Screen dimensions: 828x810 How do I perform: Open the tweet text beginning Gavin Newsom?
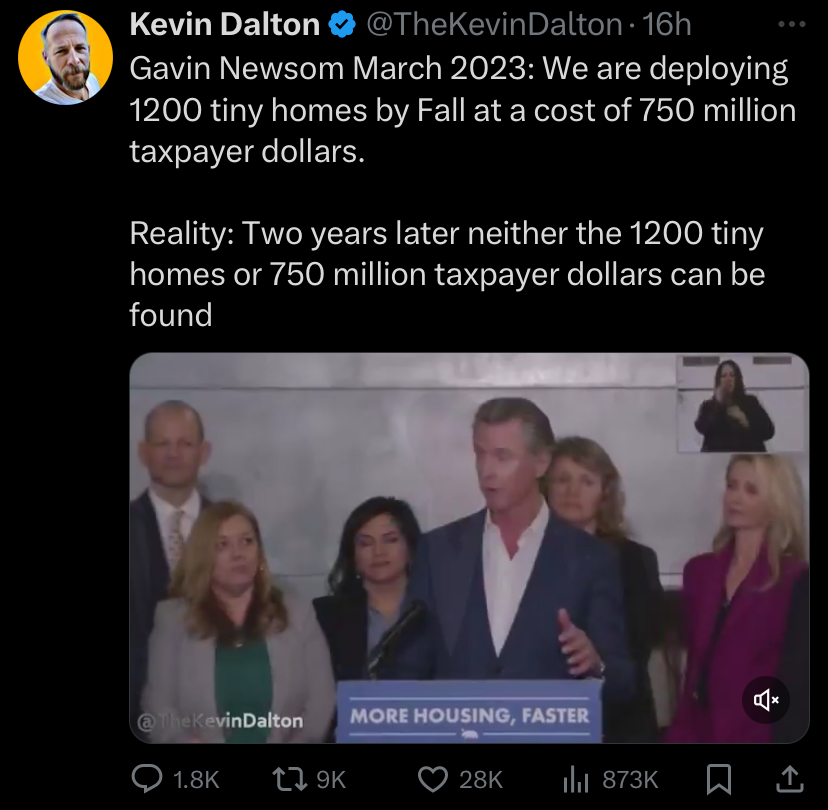coord(462,110)
